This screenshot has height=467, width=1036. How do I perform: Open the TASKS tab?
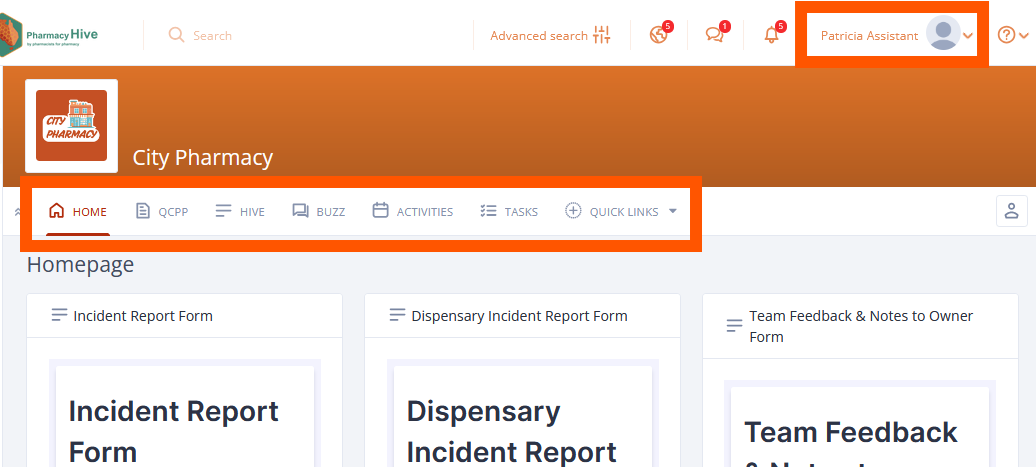509,212
